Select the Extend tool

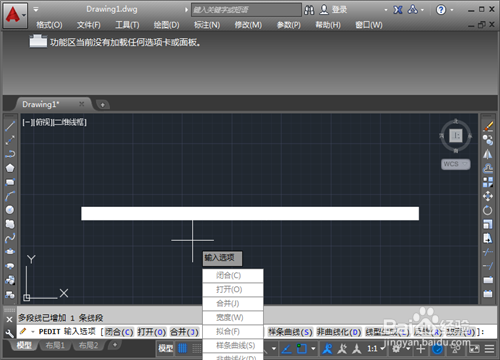coord(488,266)
